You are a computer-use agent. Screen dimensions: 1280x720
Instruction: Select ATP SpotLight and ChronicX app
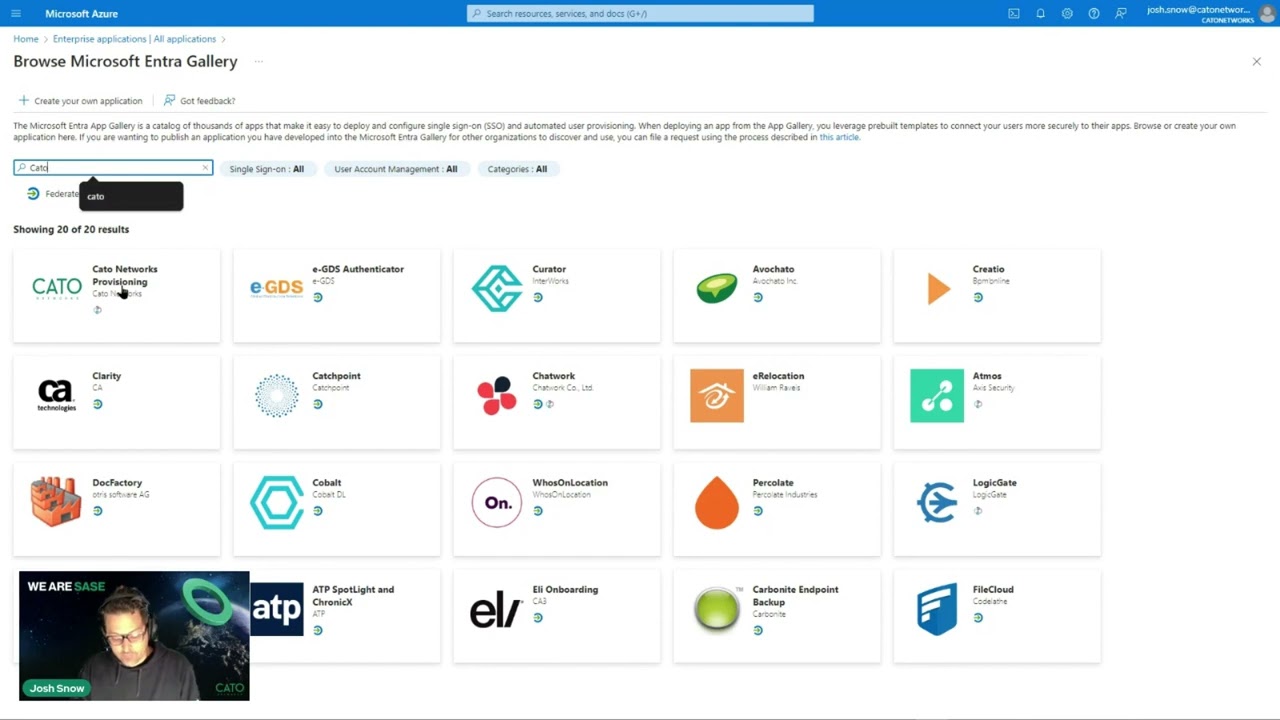point(353,596)
